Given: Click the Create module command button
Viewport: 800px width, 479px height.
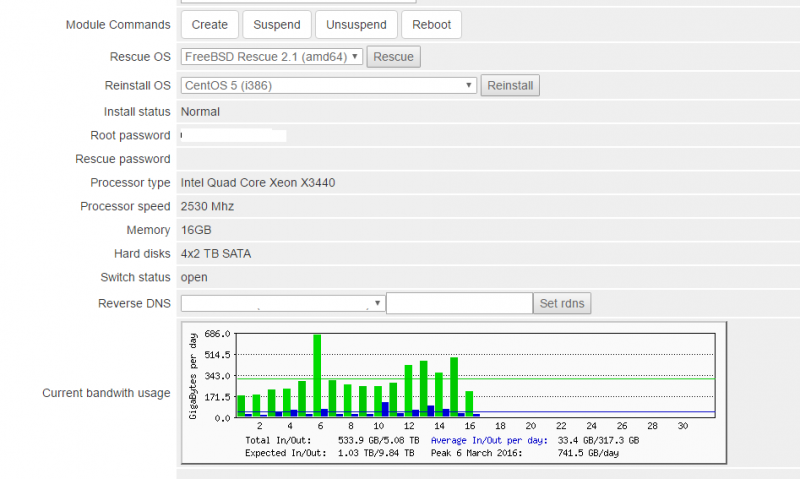Looking at the screenshot, I should click(210, 24).
